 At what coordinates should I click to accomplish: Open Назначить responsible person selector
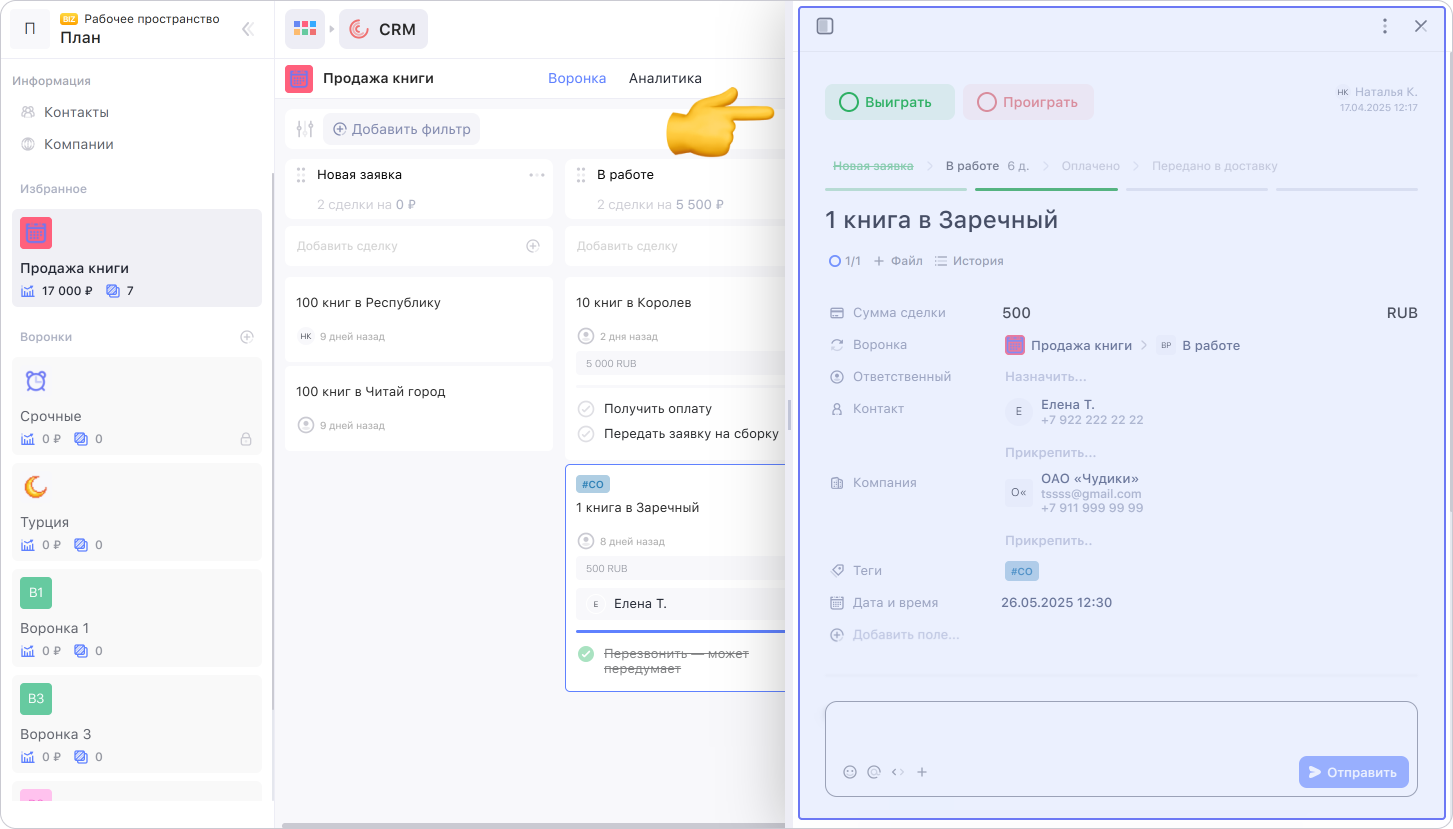click(x=1045, y=377)
